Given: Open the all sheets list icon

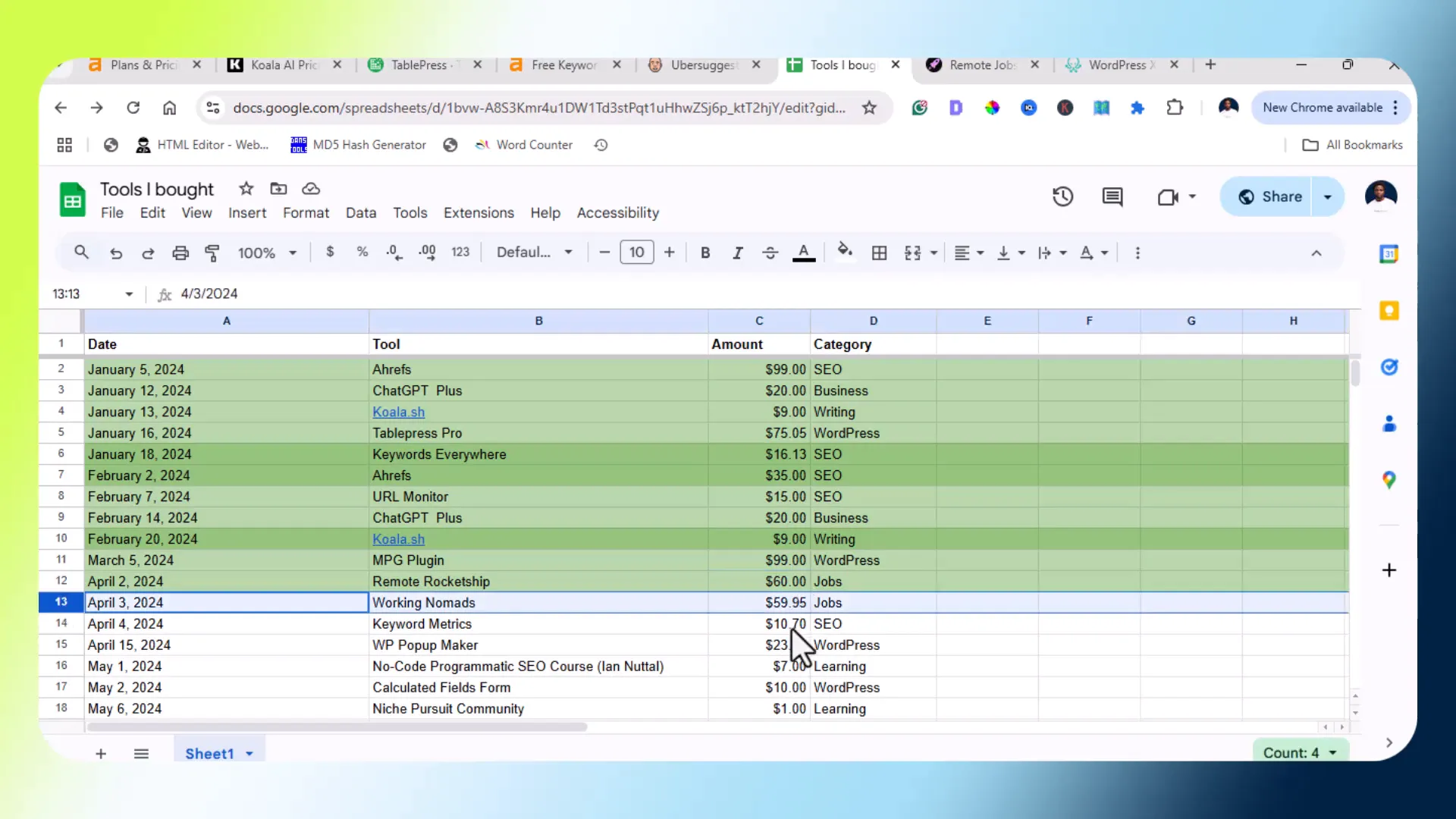Looking at the screenshot, I should point(141,754).
